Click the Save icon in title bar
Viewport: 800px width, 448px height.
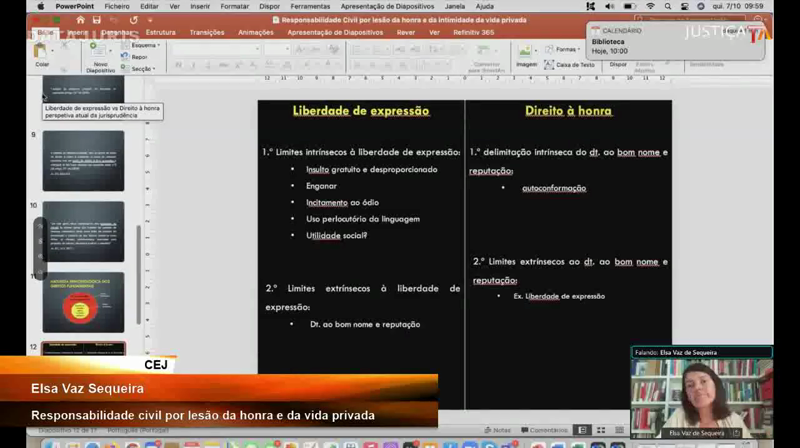click(96, 19)
